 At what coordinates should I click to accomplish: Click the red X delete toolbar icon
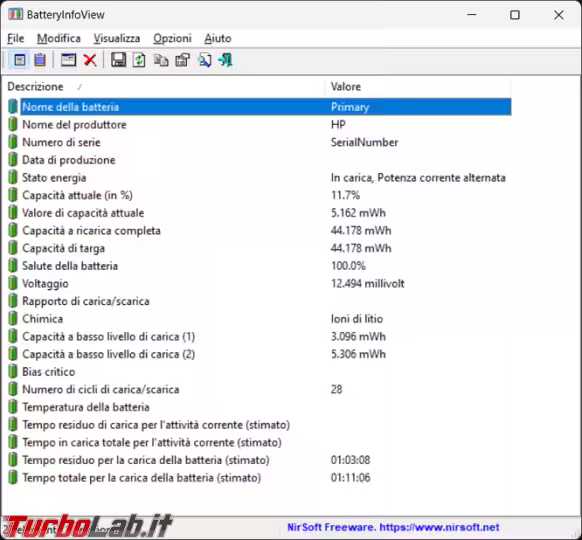pyautogui.click(x=90, y=60)
